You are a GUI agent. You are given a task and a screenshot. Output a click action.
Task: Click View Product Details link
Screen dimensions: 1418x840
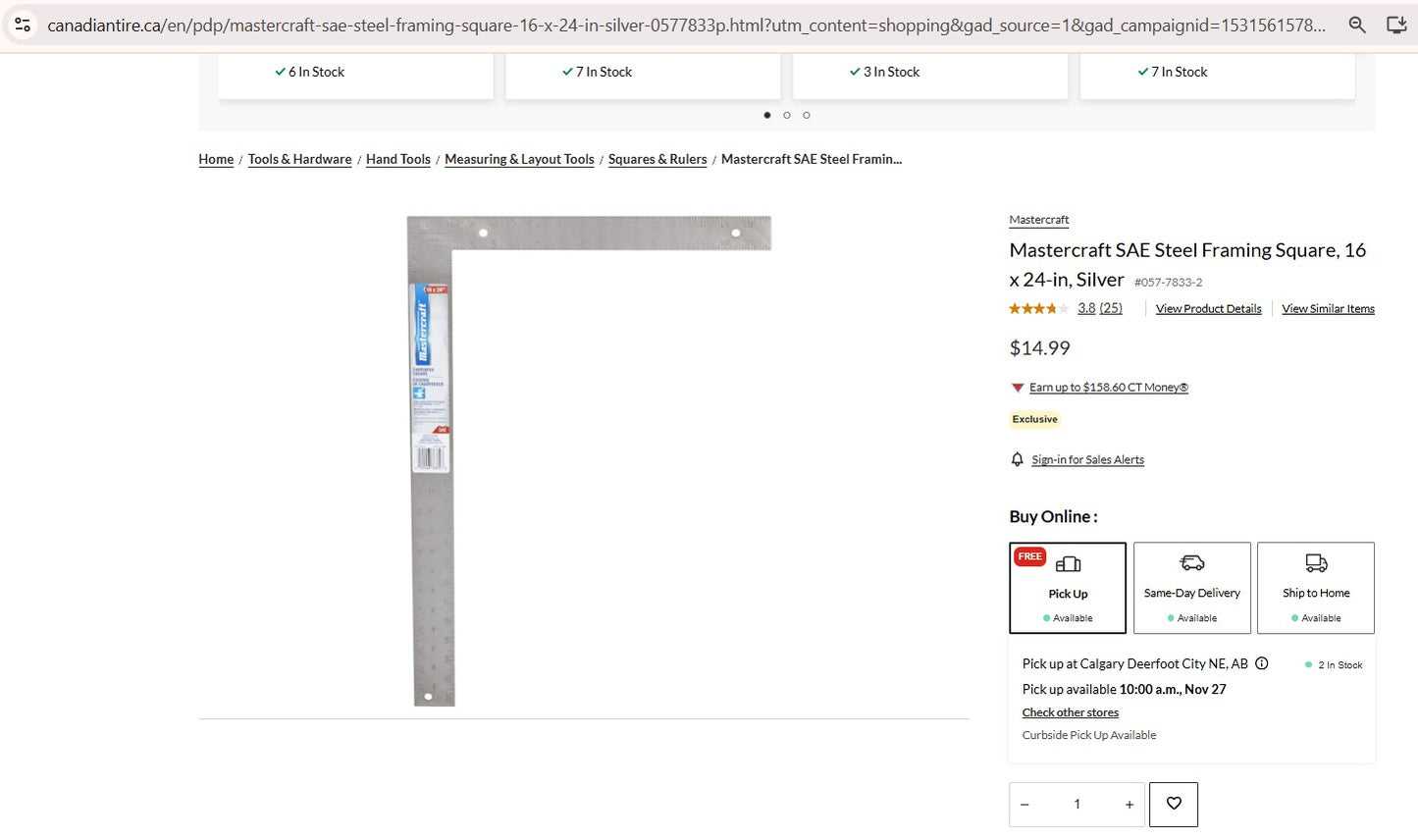(x=1209, y=308)
